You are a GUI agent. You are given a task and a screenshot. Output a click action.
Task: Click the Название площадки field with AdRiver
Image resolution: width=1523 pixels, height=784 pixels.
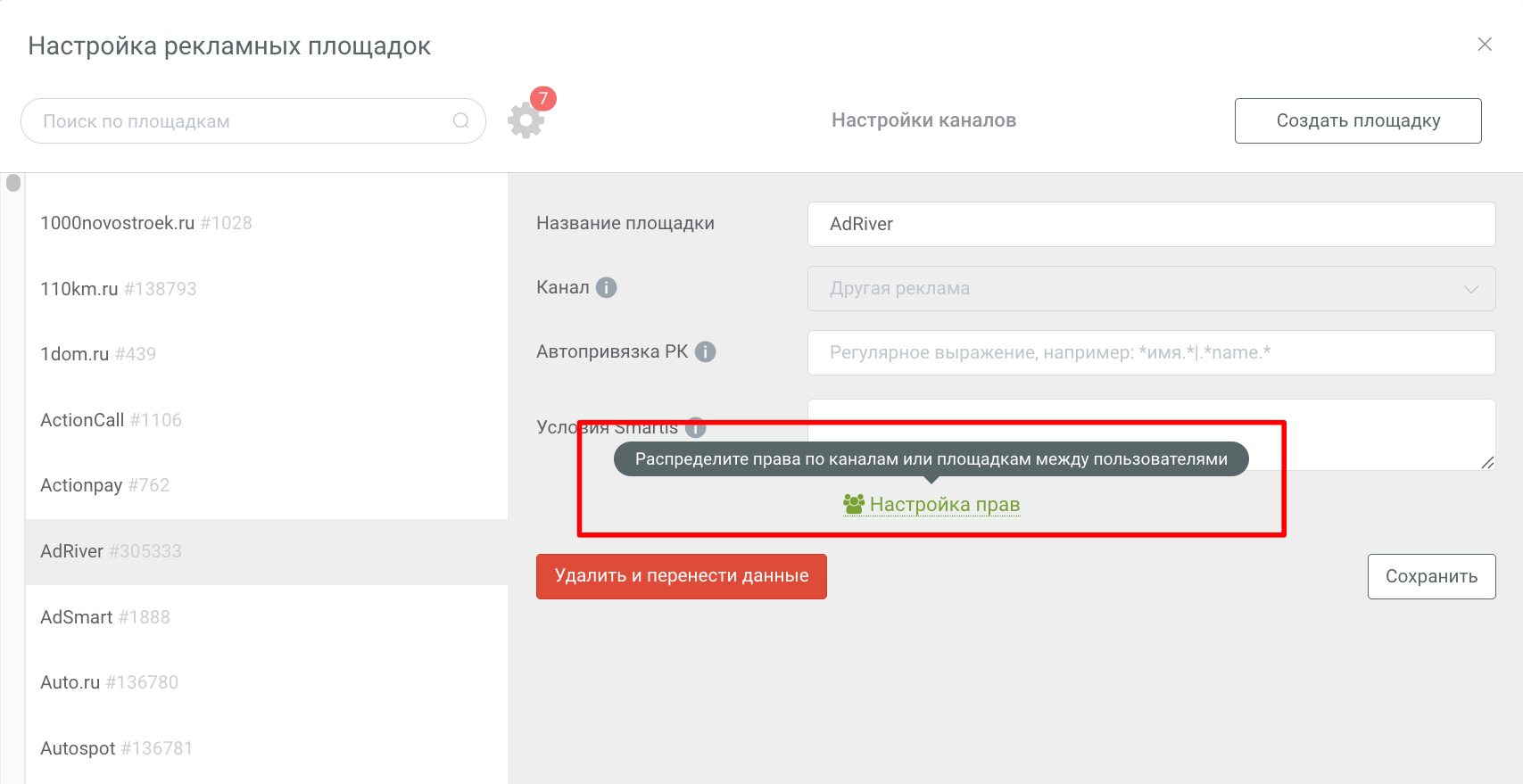coord(1150,224)
